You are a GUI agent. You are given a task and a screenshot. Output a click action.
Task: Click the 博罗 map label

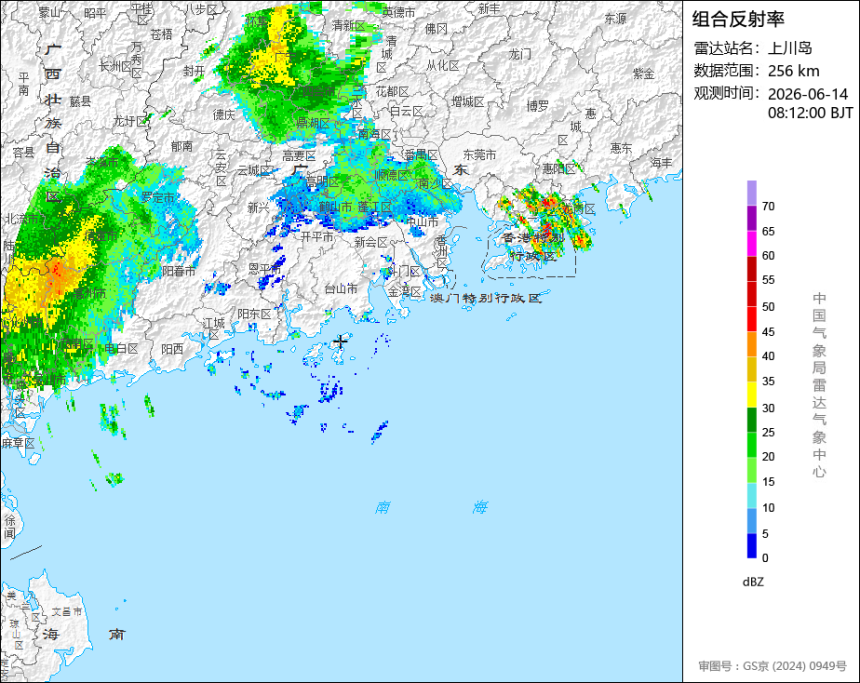538,106
